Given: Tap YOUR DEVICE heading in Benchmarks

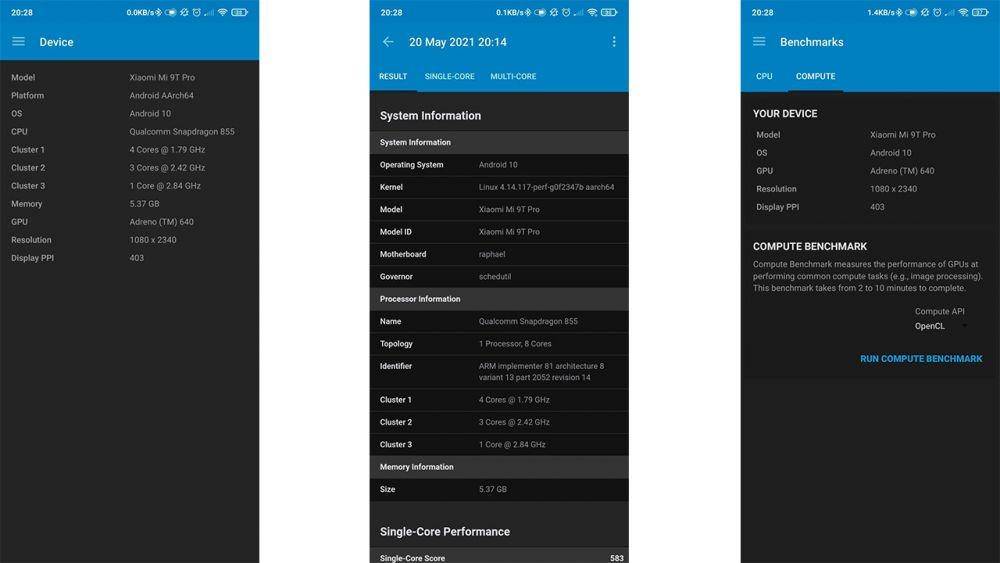Looking at the screenshot, I should tap(785, 113).
